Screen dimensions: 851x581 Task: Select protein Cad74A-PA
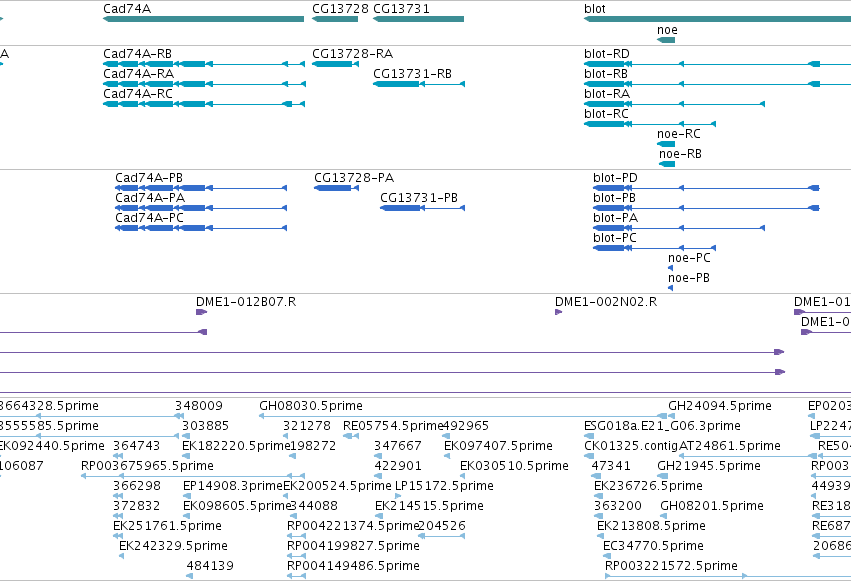(x=201, y=208)
